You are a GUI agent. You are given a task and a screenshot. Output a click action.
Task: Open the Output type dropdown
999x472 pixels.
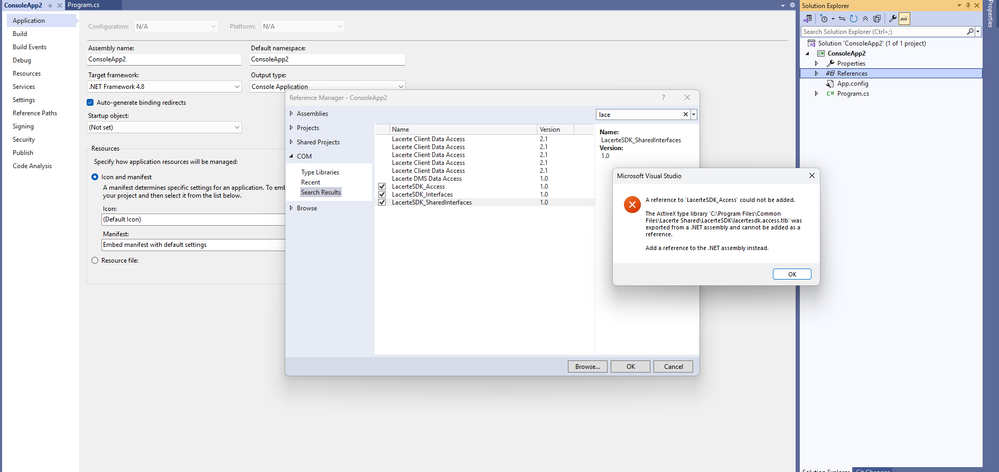pos(327,87)
